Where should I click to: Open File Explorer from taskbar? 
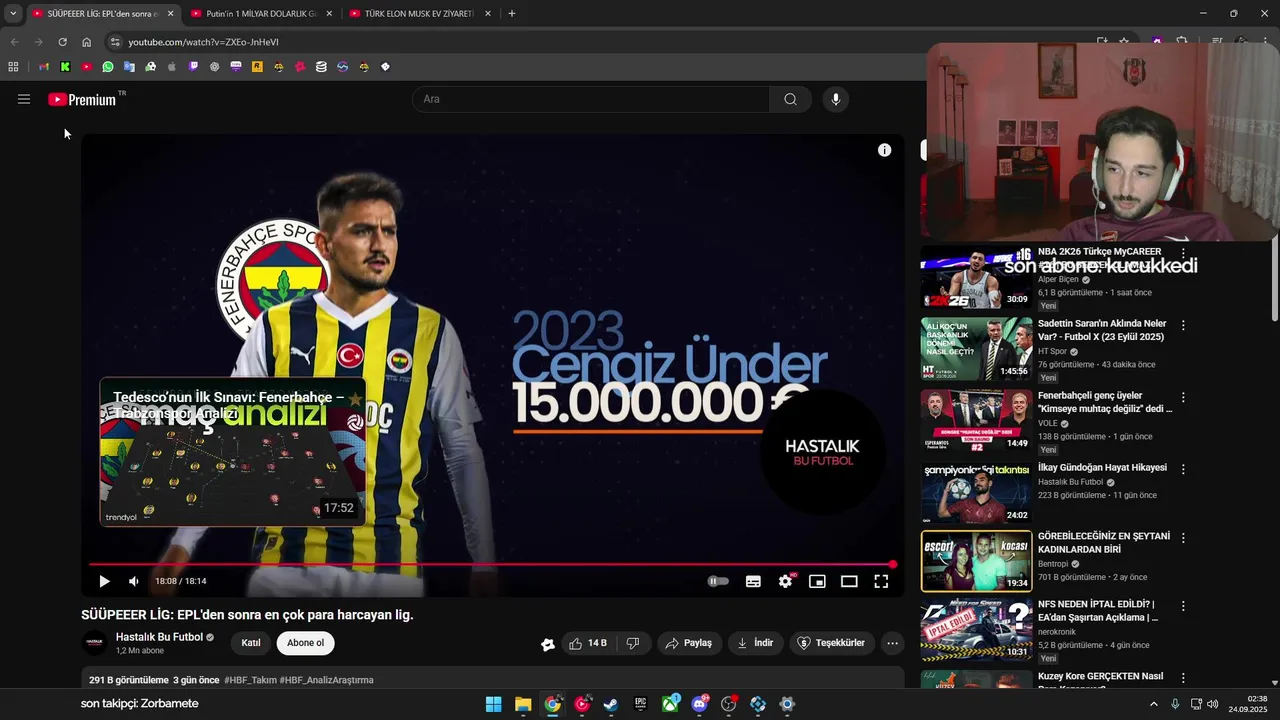point(523,704)
